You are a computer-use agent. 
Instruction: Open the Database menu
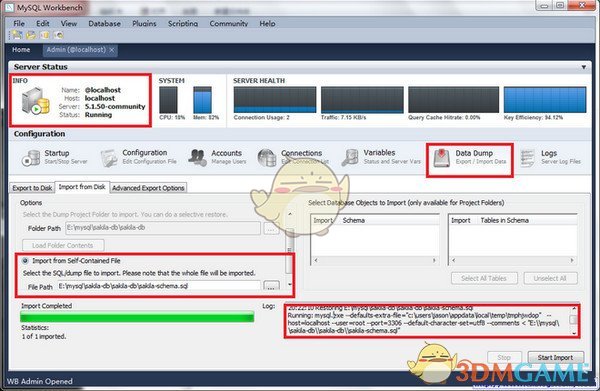pyautogui.click(x=104, y=23)
